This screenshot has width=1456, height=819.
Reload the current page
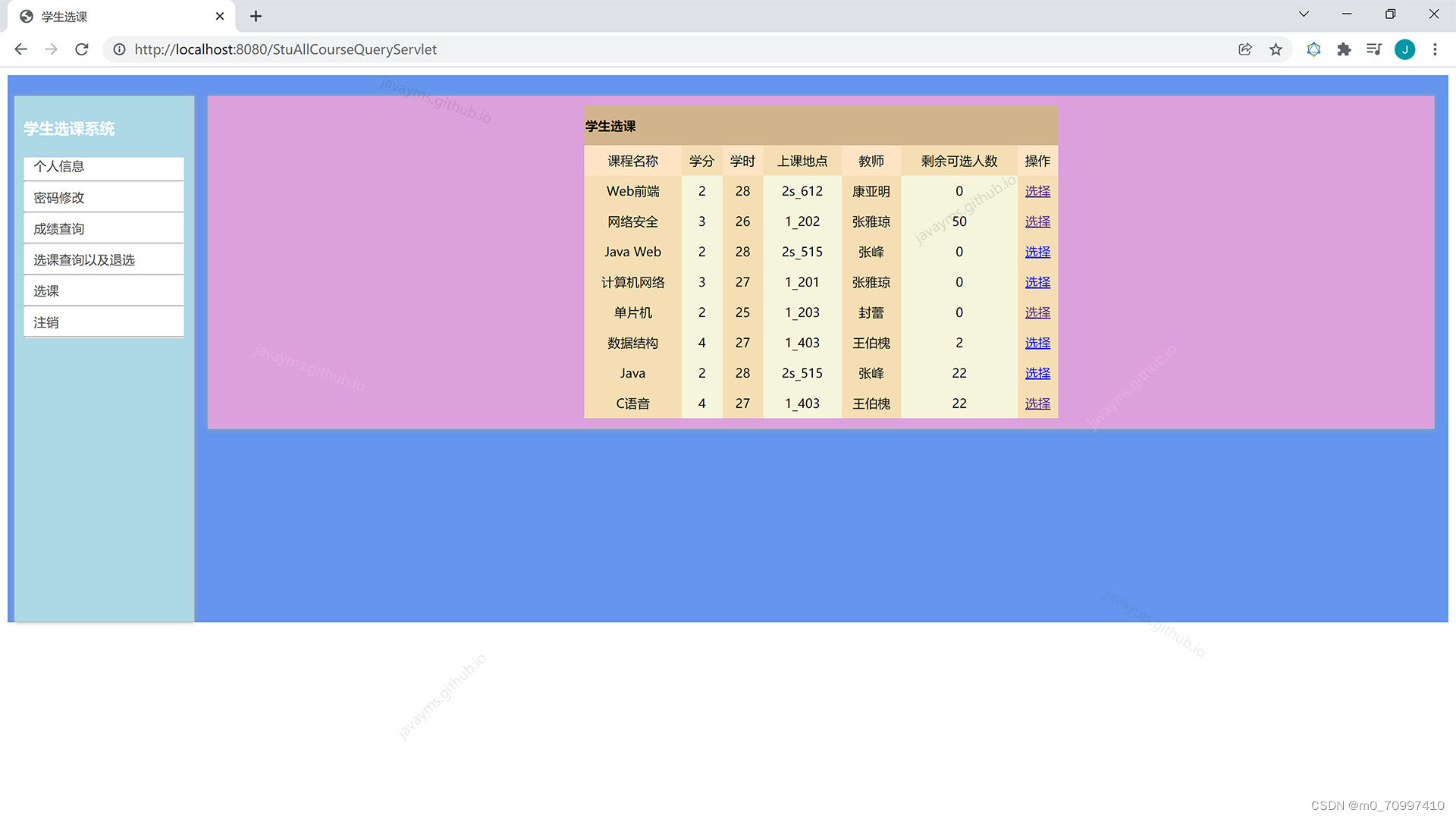[x=82, y=49]
